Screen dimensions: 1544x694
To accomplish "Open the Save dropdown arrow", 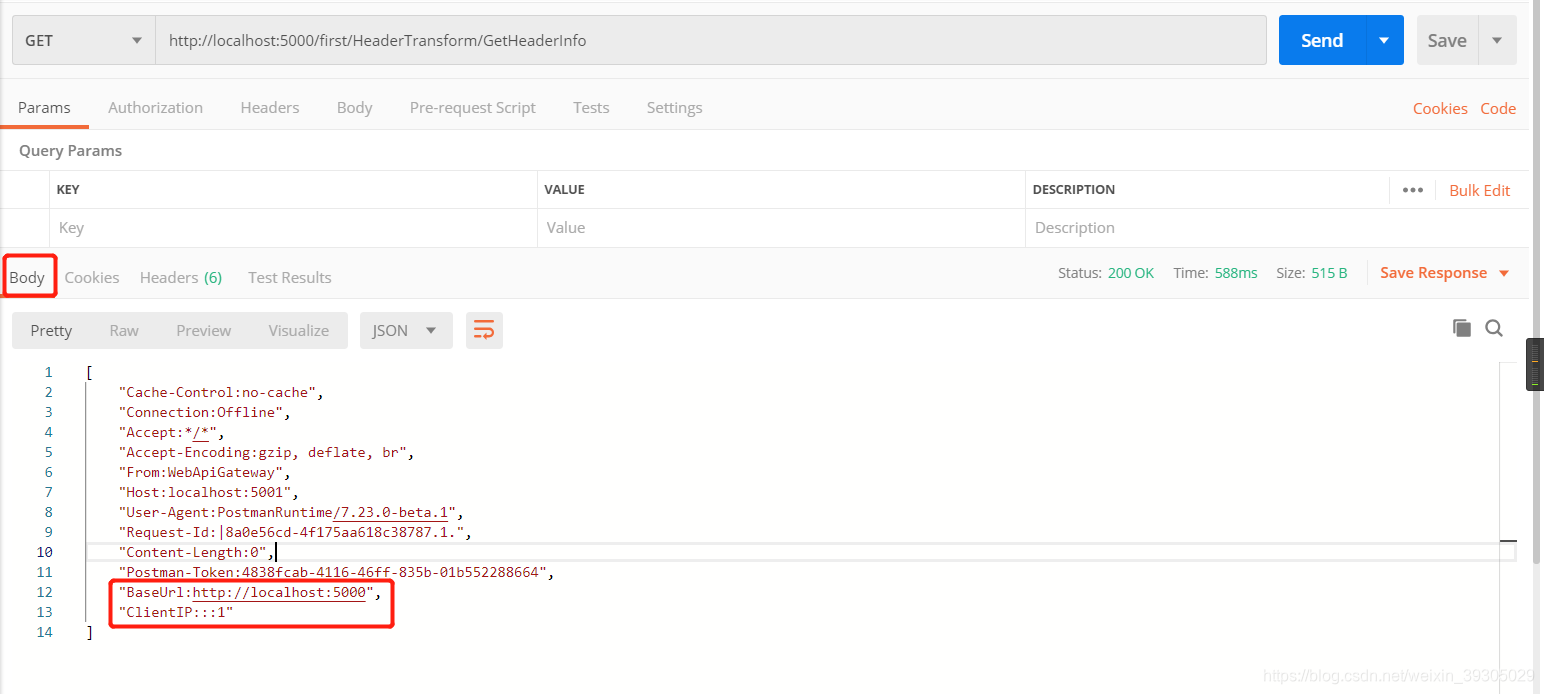I will pos(1497,41).
